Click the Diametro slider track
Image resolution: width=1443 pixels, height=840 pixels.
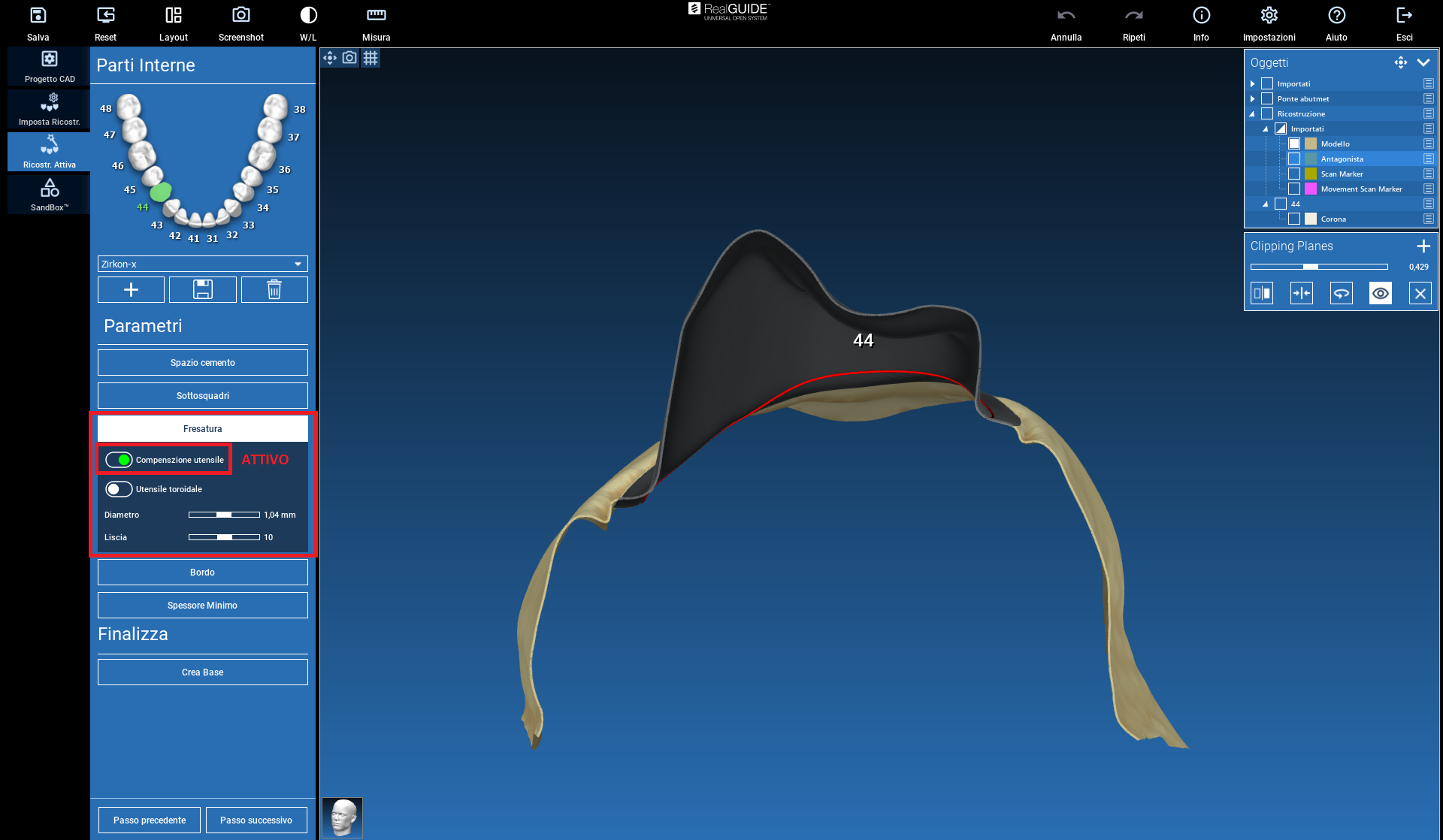tap(224, 515)
